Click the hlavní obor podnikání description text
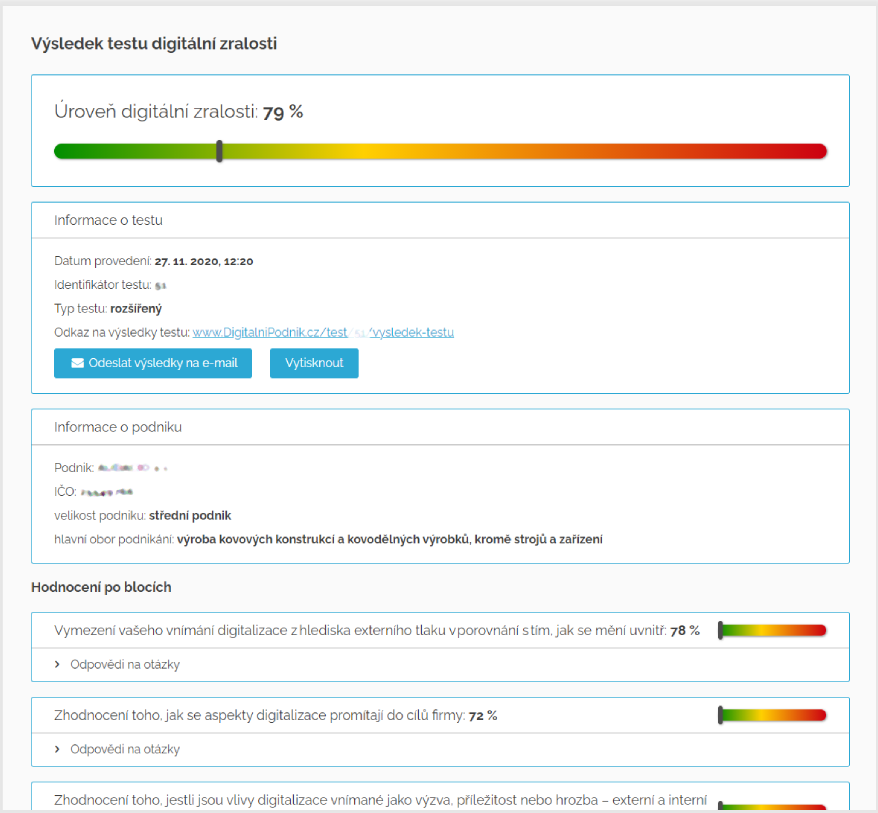Screen dimensions: 878x813 (389, 540)
